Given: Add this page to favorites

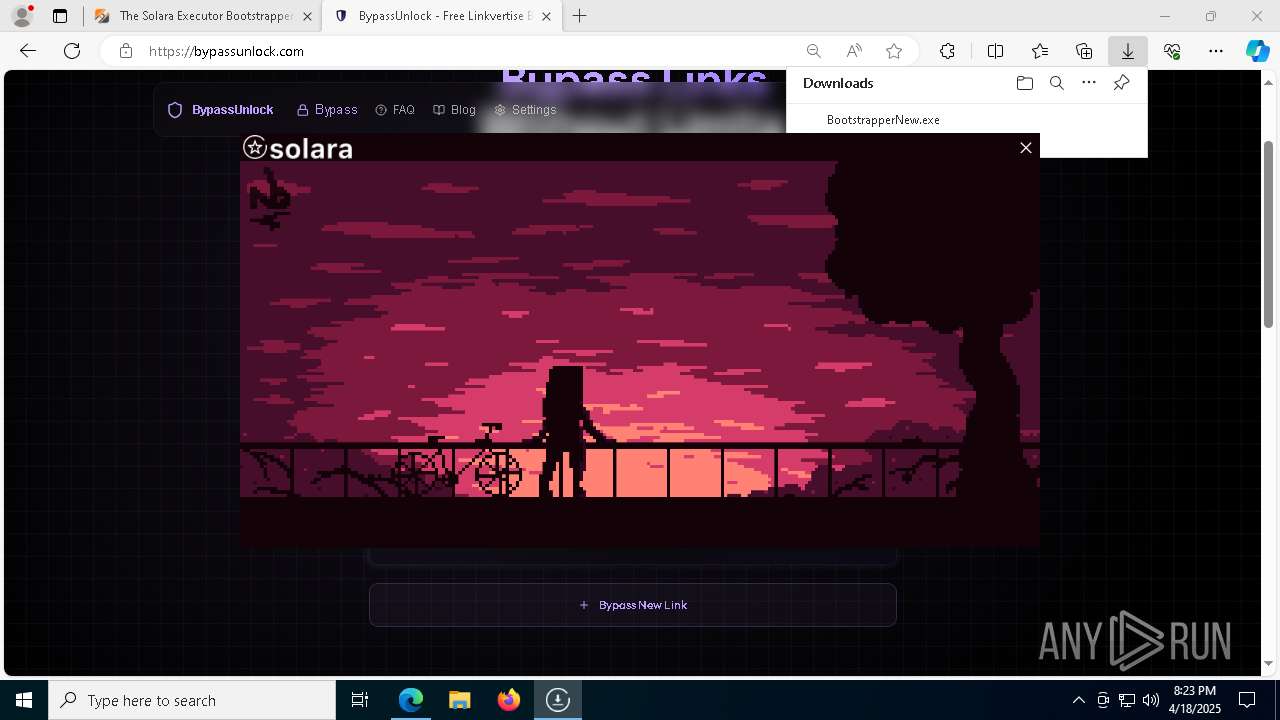Looking at the screenshot, I should [x=894, y=51].
